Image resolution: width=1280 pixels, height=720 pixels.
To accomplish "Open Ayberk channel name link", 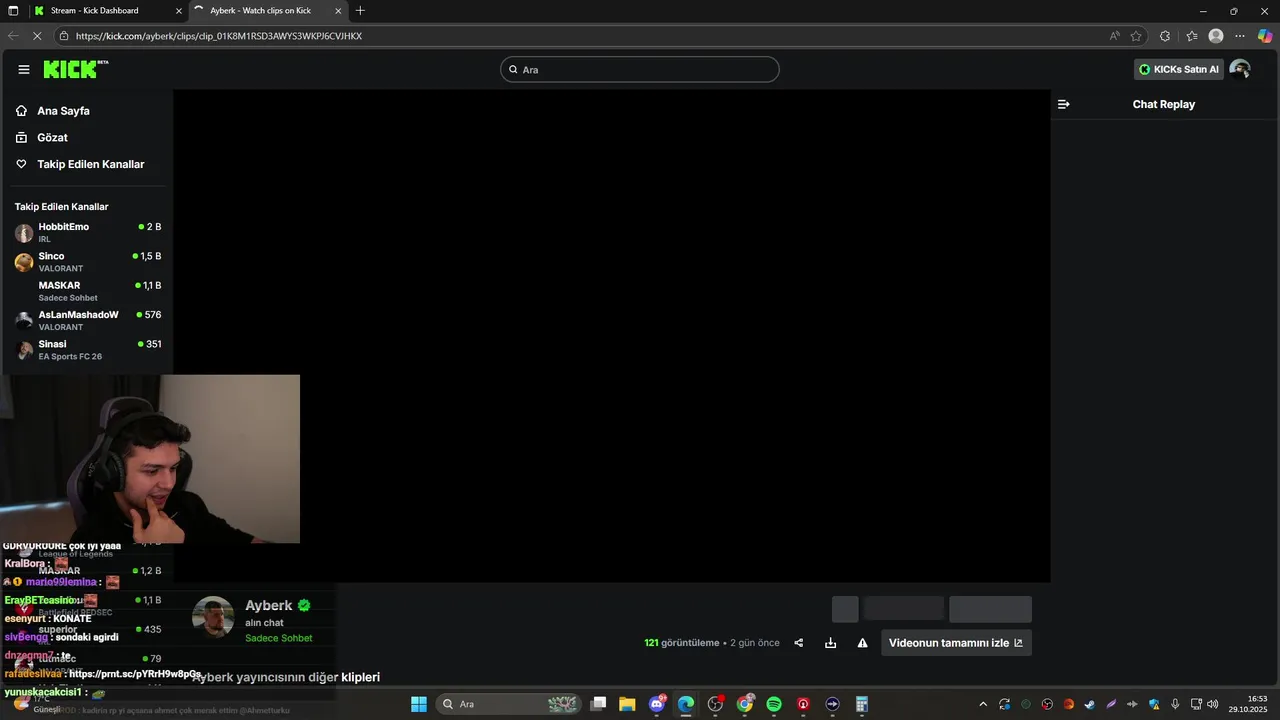I will pos(269,605).
